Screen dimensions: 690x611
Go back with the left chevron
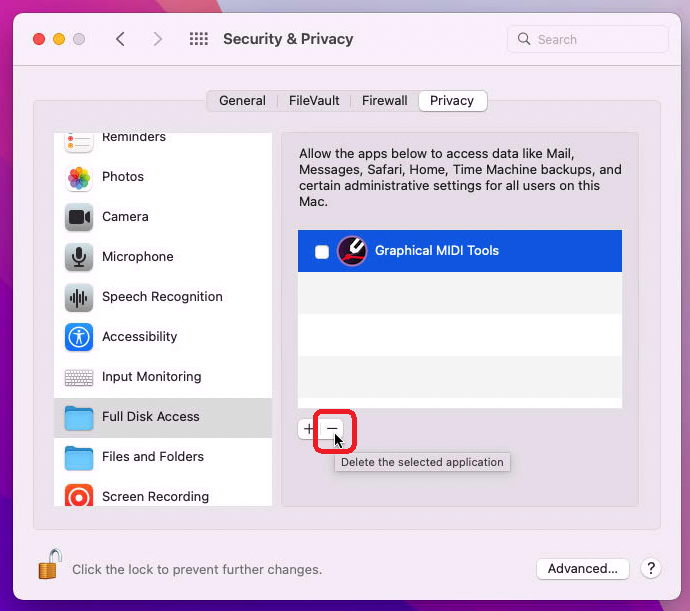pos(120,39)
